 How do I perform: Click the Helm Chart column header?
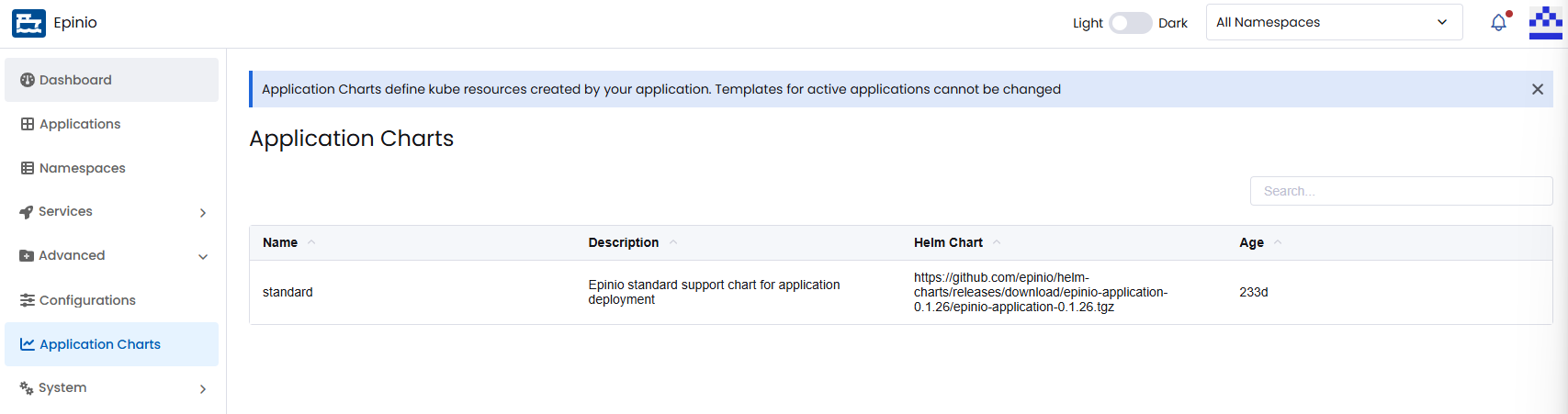tap(948, 242)
